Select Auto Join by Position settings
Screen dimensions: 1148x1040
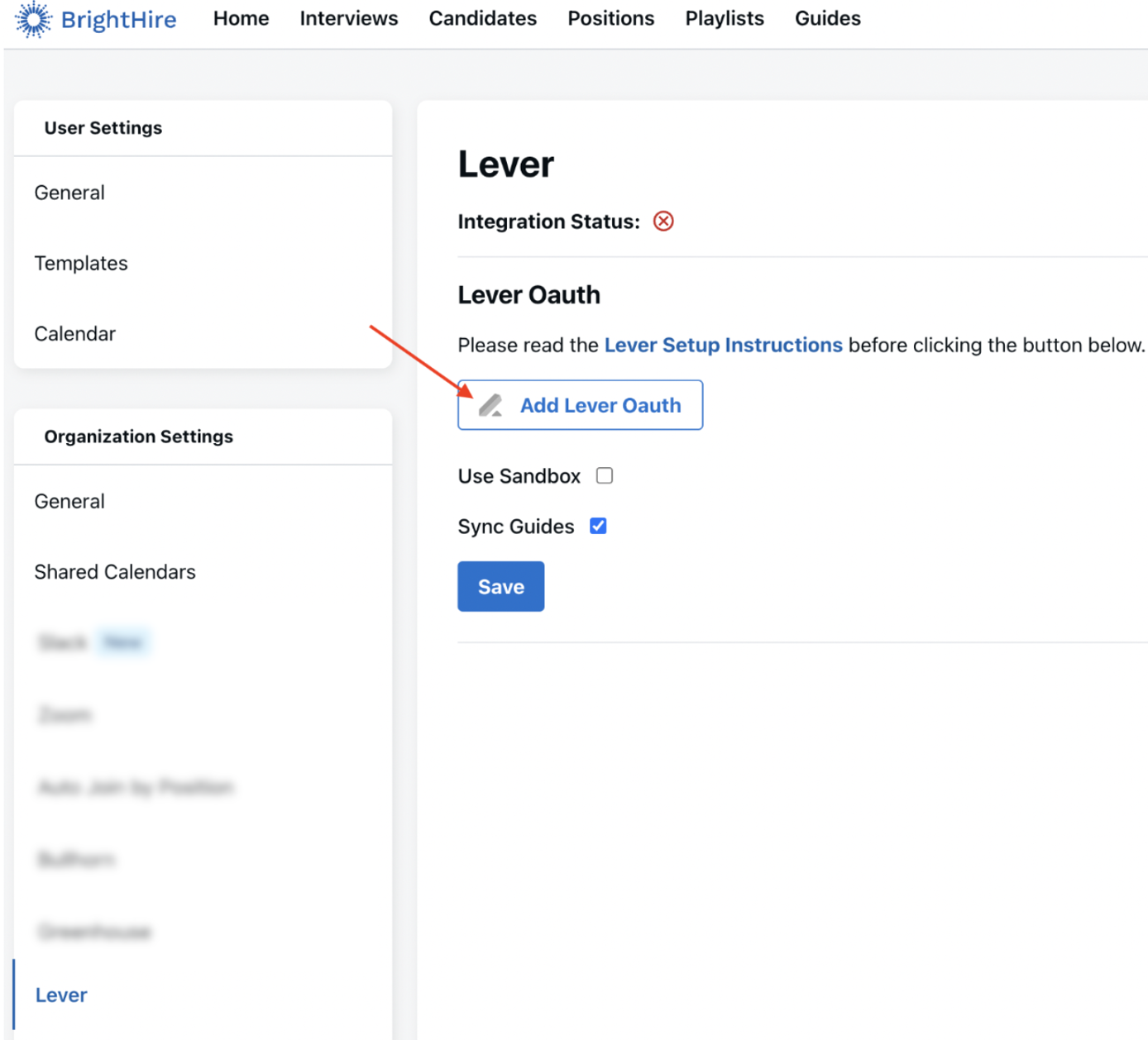tap(135, 787)
